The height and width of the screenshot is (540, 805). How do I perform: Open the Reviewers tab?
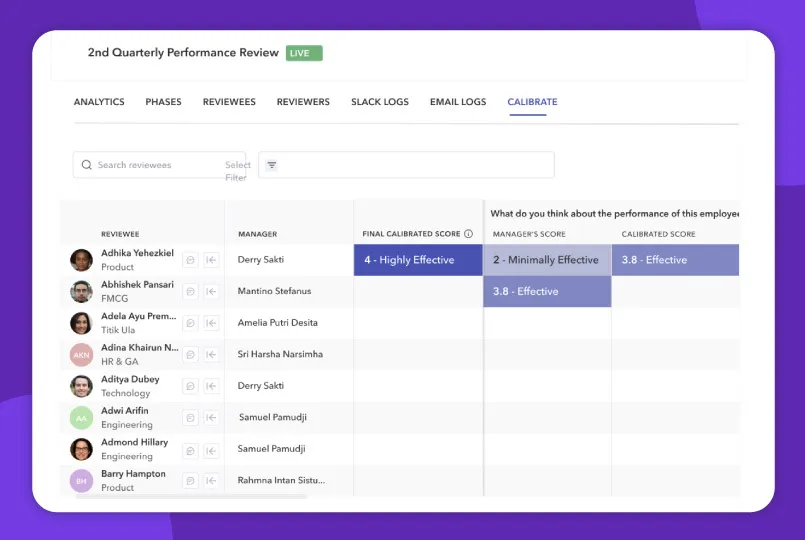pyautogui.click(x=303, y=102)
